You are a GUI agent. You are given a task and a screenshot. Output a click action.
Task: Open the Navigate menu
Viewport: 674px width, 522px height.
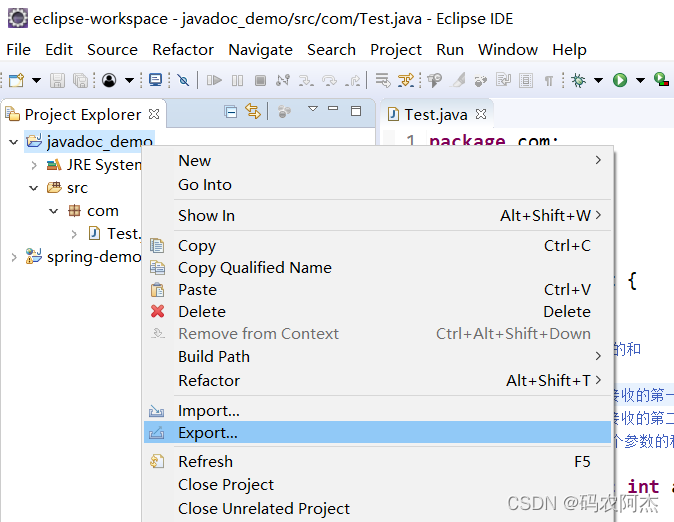pyautogui.click(x=260, y=49)
